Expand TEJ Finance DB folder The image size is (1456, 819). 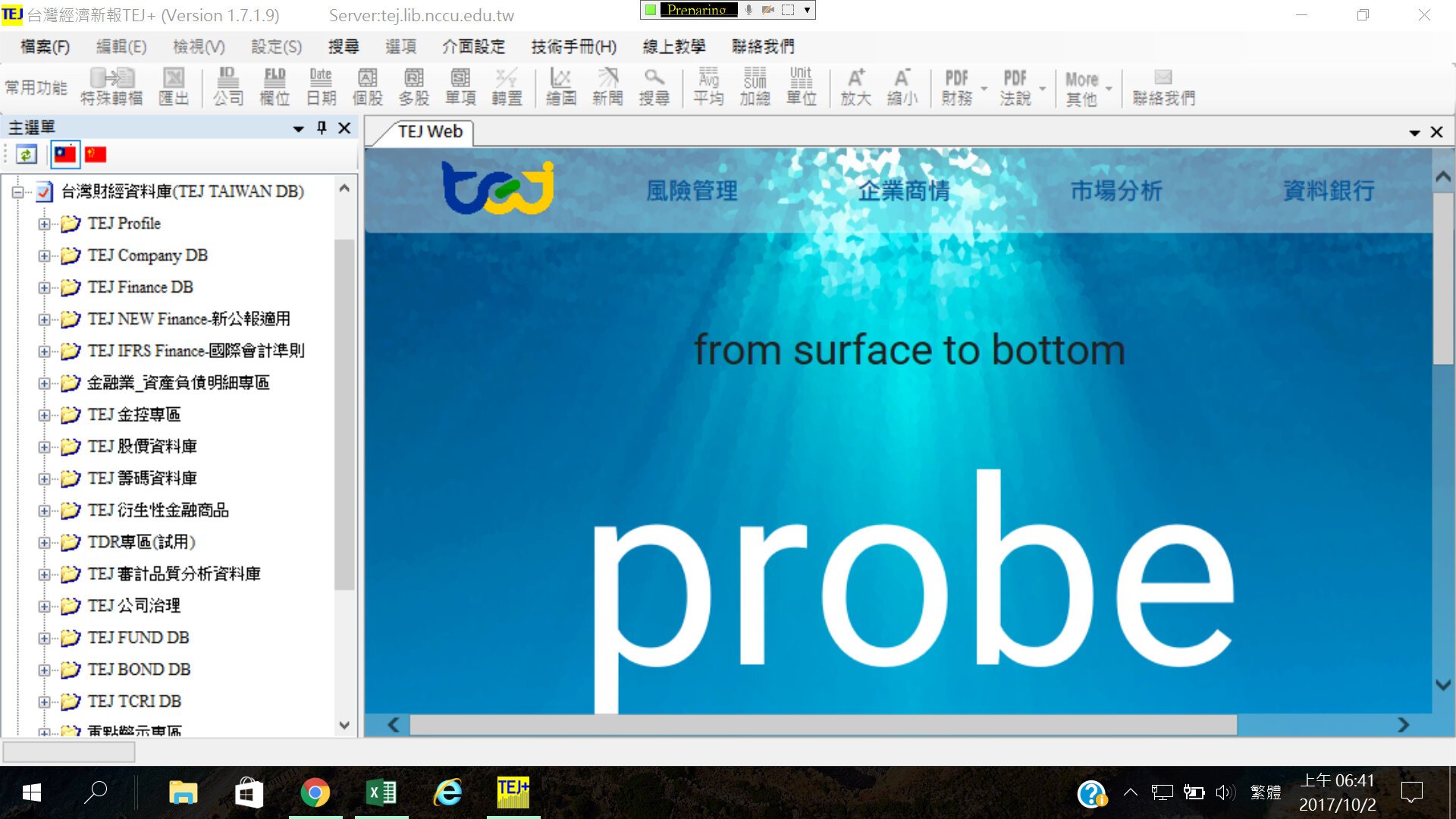pyautogui.click(x=44, y=287)
